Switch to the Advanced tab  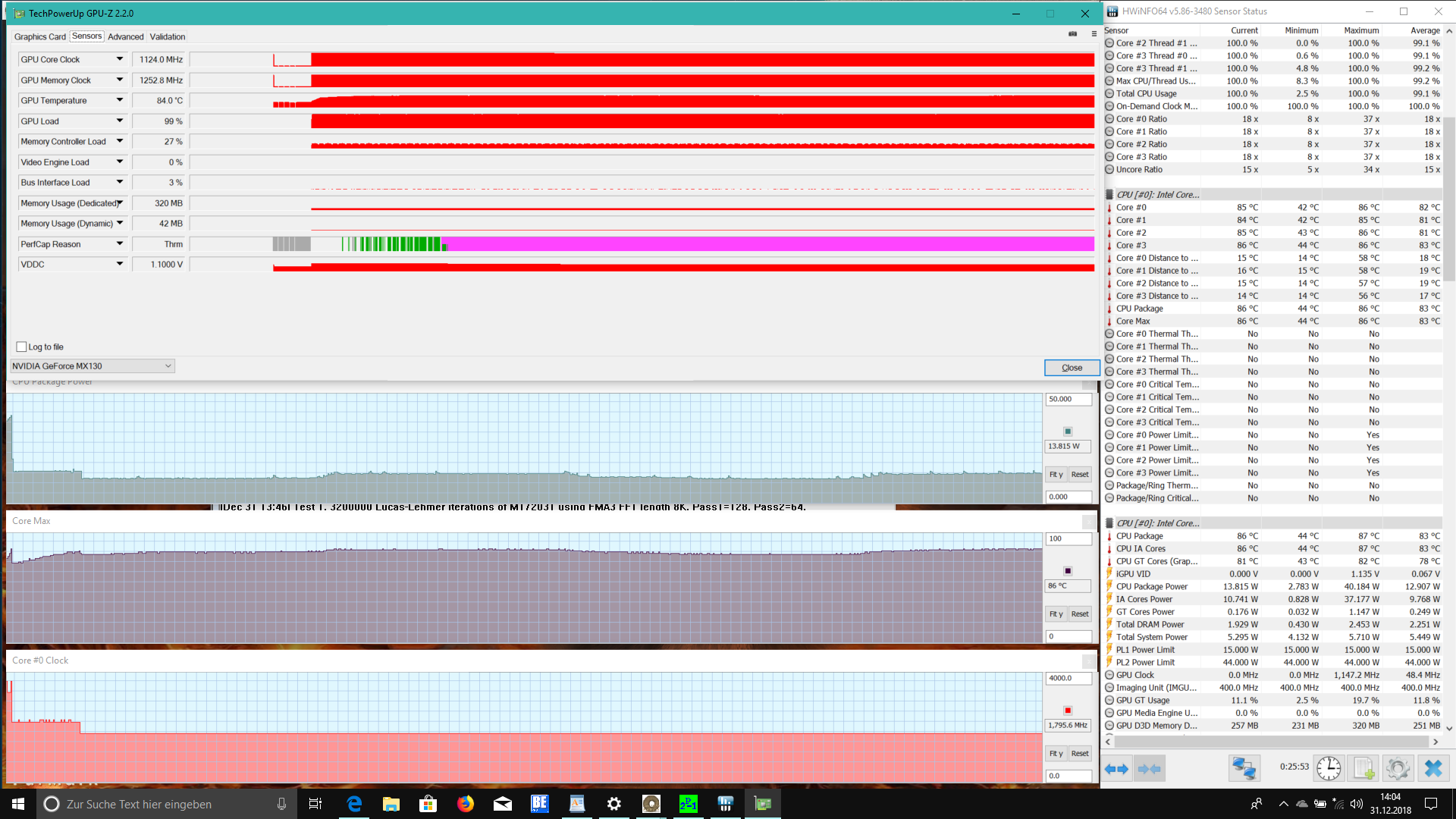point(126,36)
